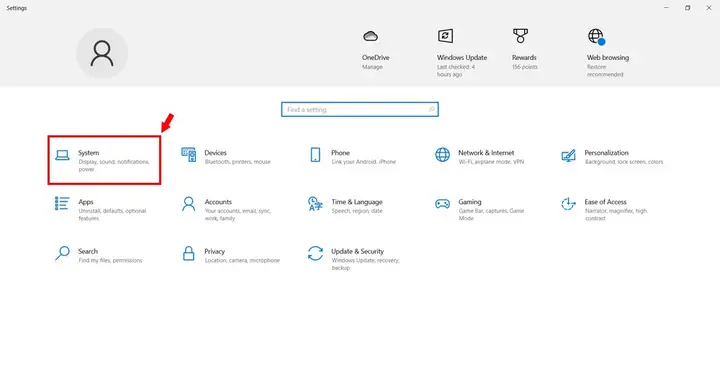The image size is (720, 385).
Task: Open the System category label
Action: tap(89, 153)
